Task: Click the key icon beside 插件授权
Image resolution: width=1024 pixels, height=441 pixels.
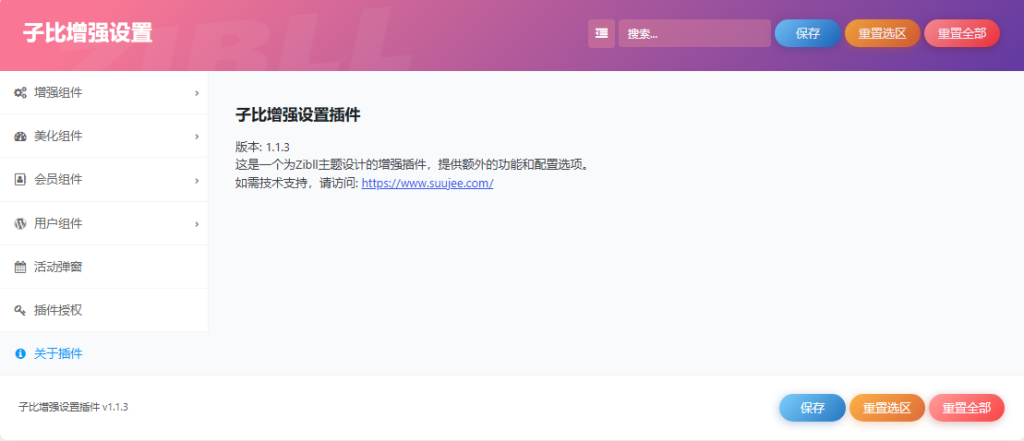Action: tap(20, 310)
